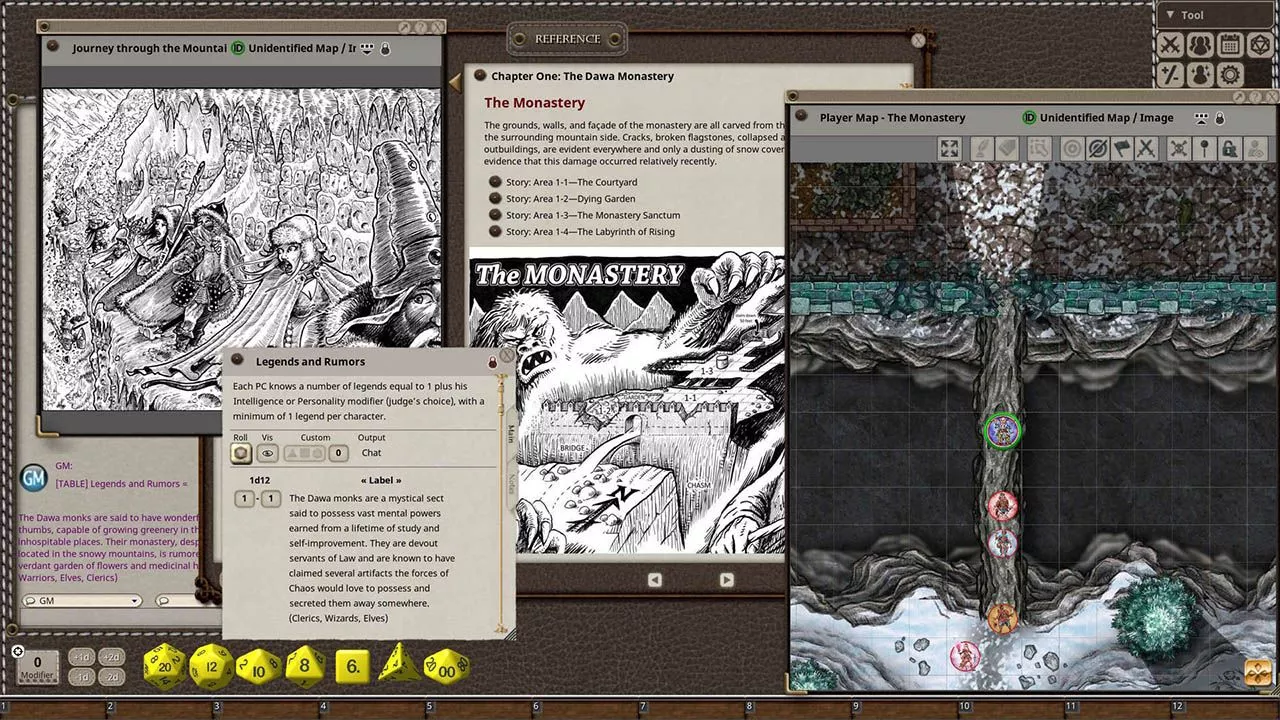
Task: Click the left triangle beside Chapter One header
Action: coord(455,83)
